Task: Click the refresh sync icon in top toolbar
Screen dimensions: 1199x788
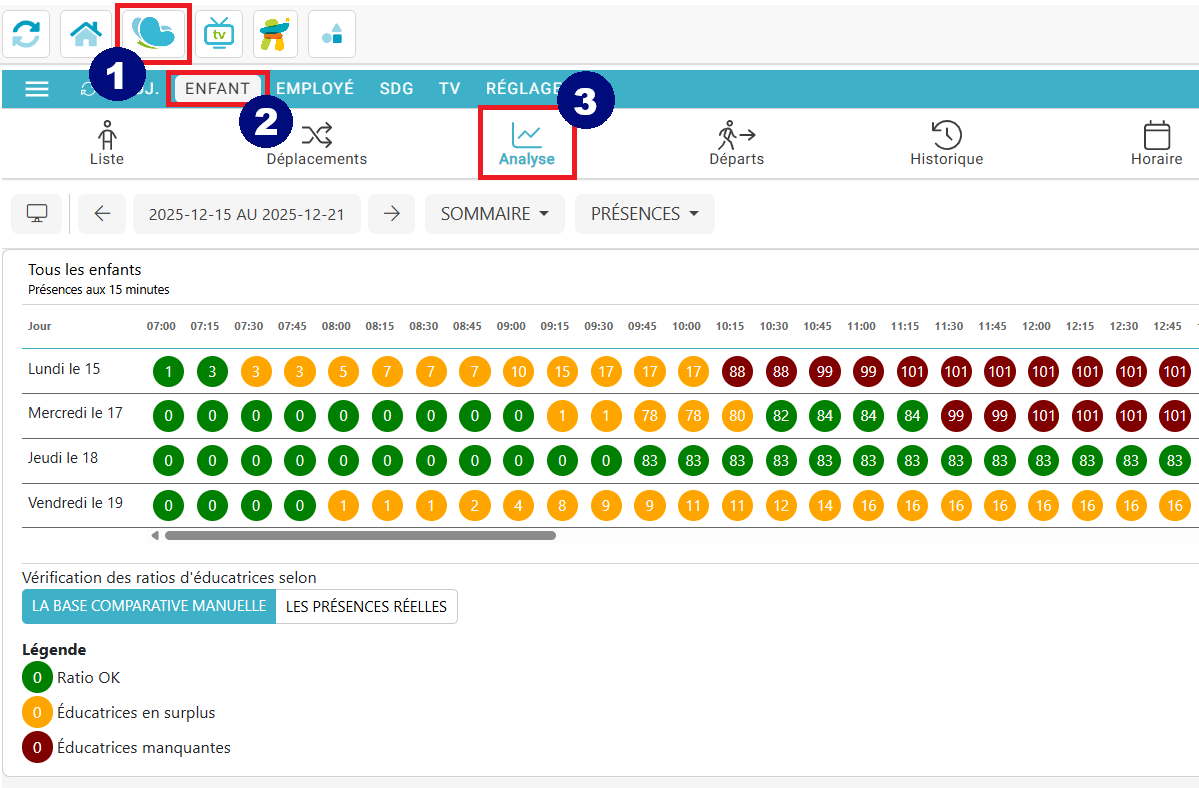Action: pos(27,35)
